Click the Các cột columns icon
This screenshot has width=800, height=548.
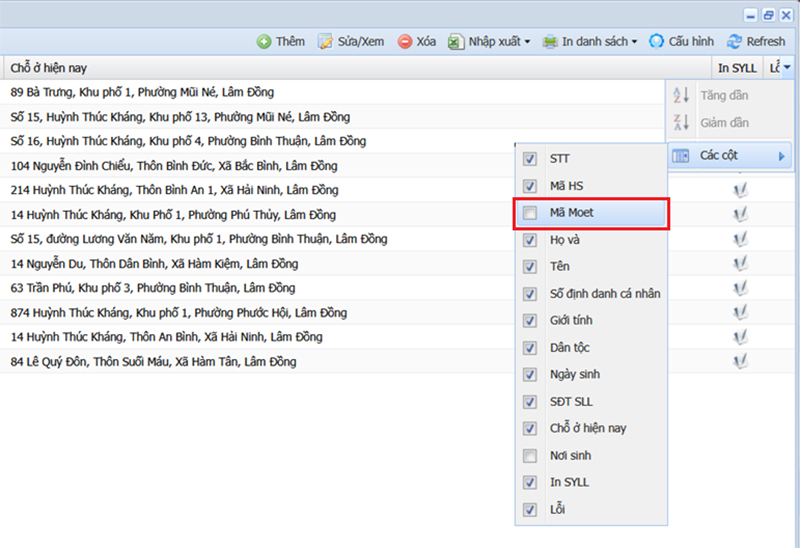[x=681, y=156]
